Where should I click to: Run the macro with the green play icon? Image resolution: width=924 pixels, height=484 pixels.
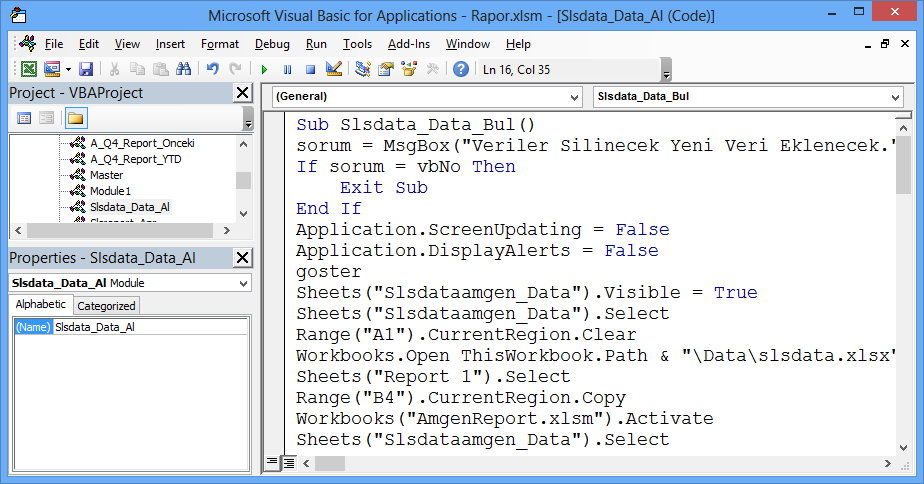264,70
